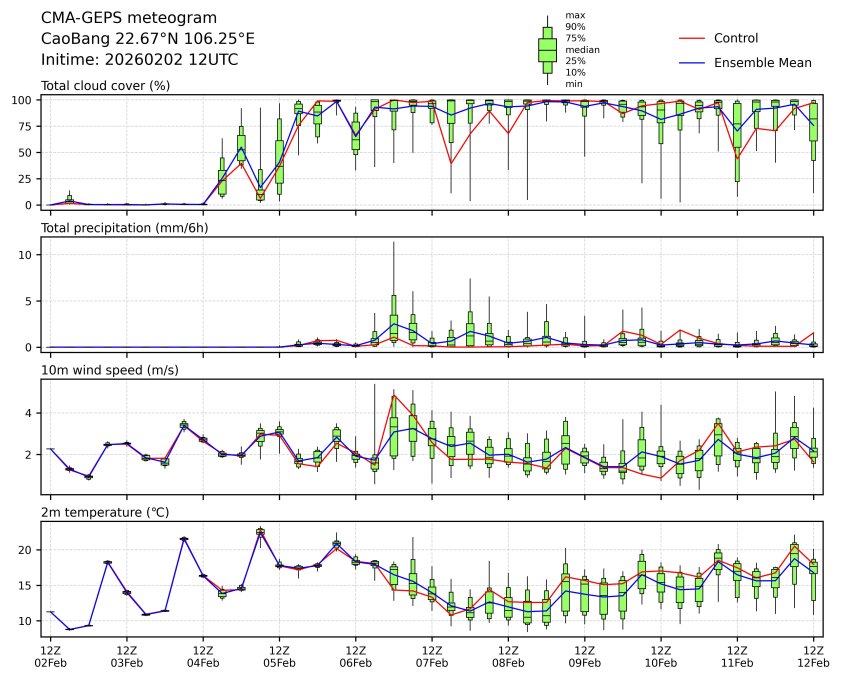Click the 'max' label in box-plot legend
The height and width of the screenshot is (680, 841).
[x=574, y=16]
